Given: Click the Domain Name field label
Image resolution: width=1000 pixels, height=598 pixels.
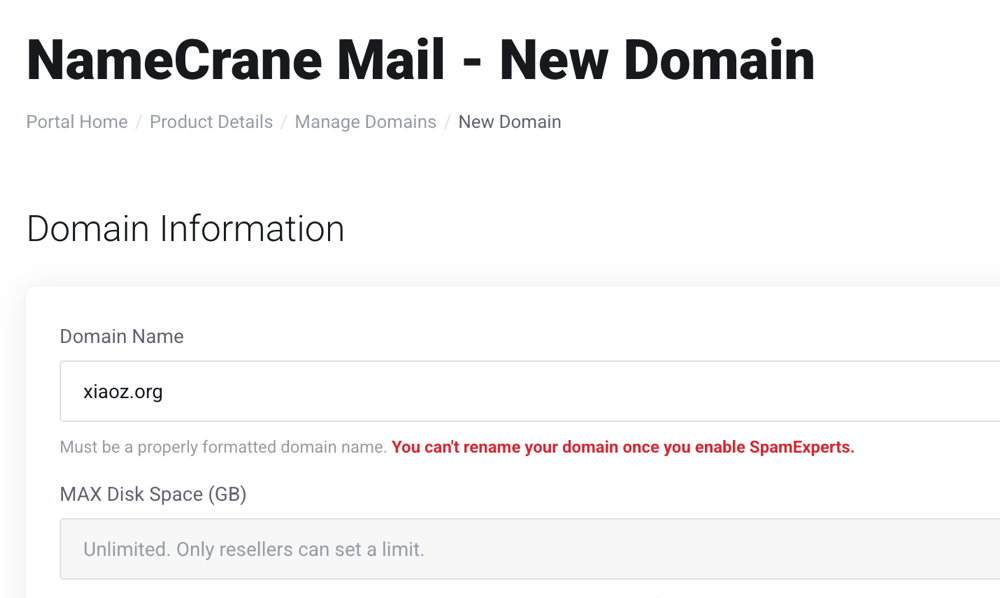Looking at the screenshot, I should click(122, 337).
